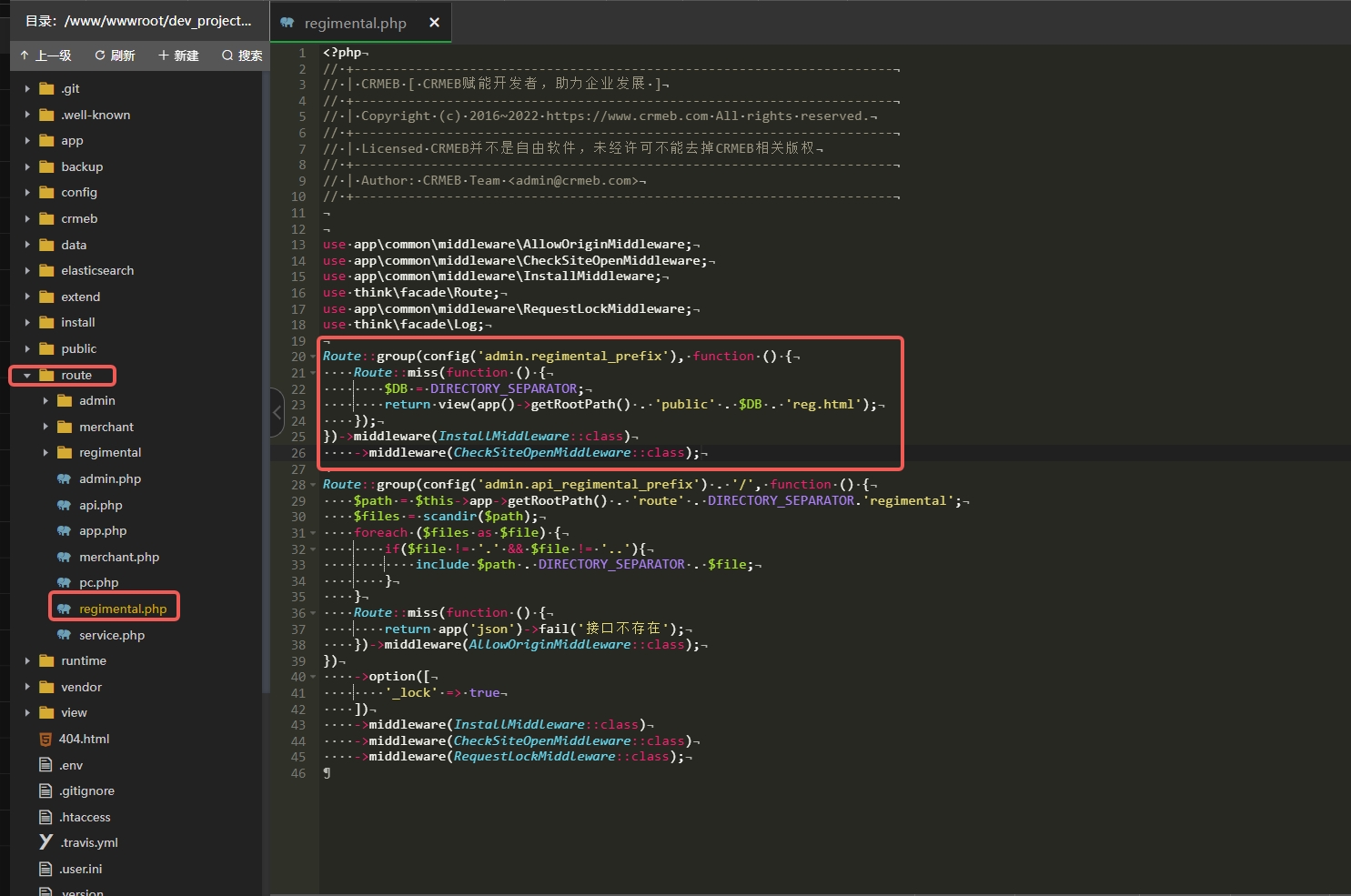Screen dimensions: 1351x896
Task: Expand the .well-known folder arrow
Action: (x=27, y=115)
